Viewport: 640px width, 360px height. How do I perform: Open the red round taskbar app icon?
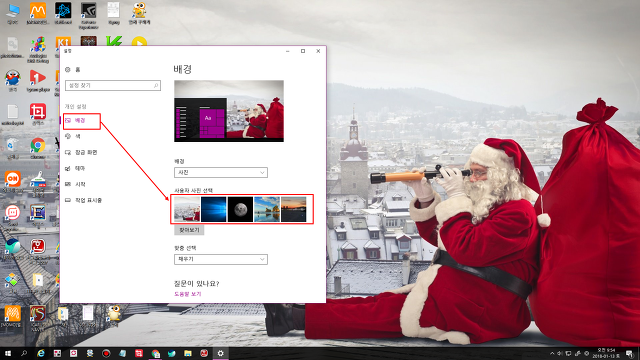coord(204,353)
